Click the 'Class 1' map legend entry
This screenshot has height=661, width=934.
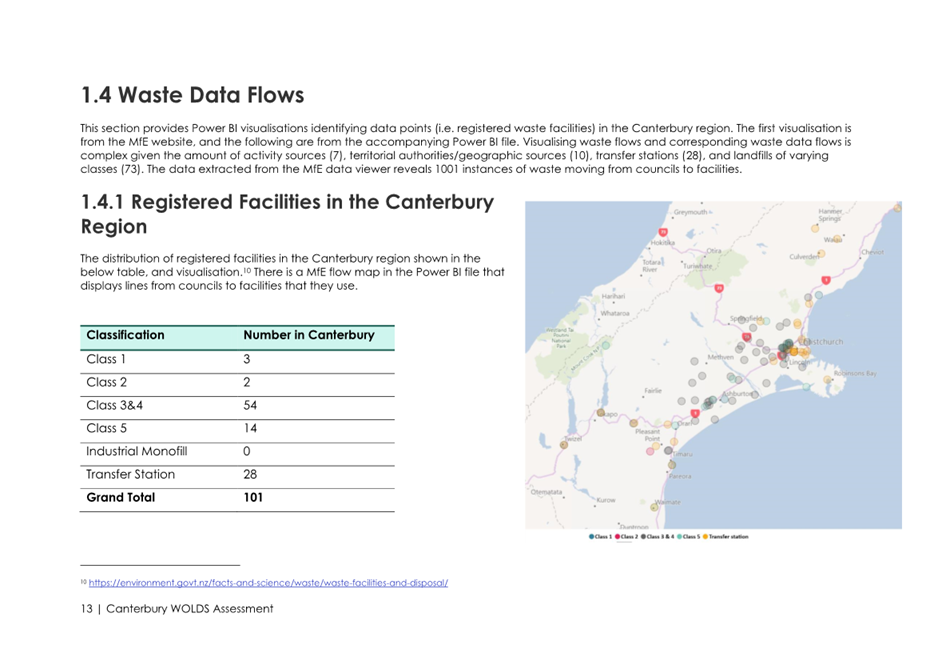point(600,537)
